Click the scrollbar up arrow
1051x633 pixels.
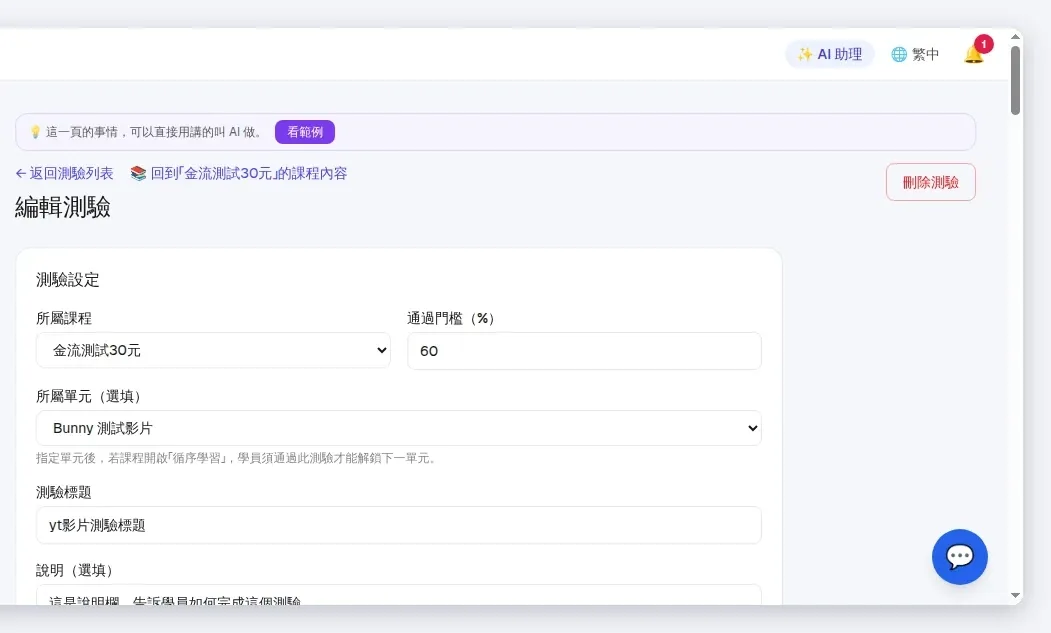[1015, 37]
